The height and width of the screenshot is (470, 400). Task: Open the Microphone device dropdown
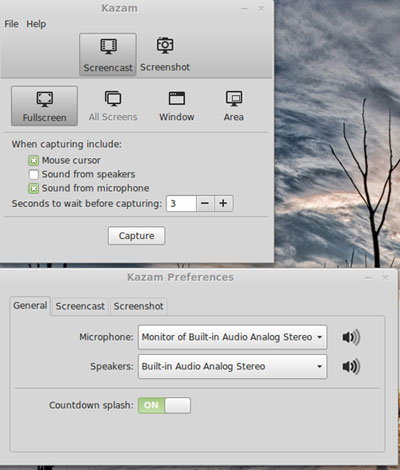pyautogui.click(x=232, y=337)
